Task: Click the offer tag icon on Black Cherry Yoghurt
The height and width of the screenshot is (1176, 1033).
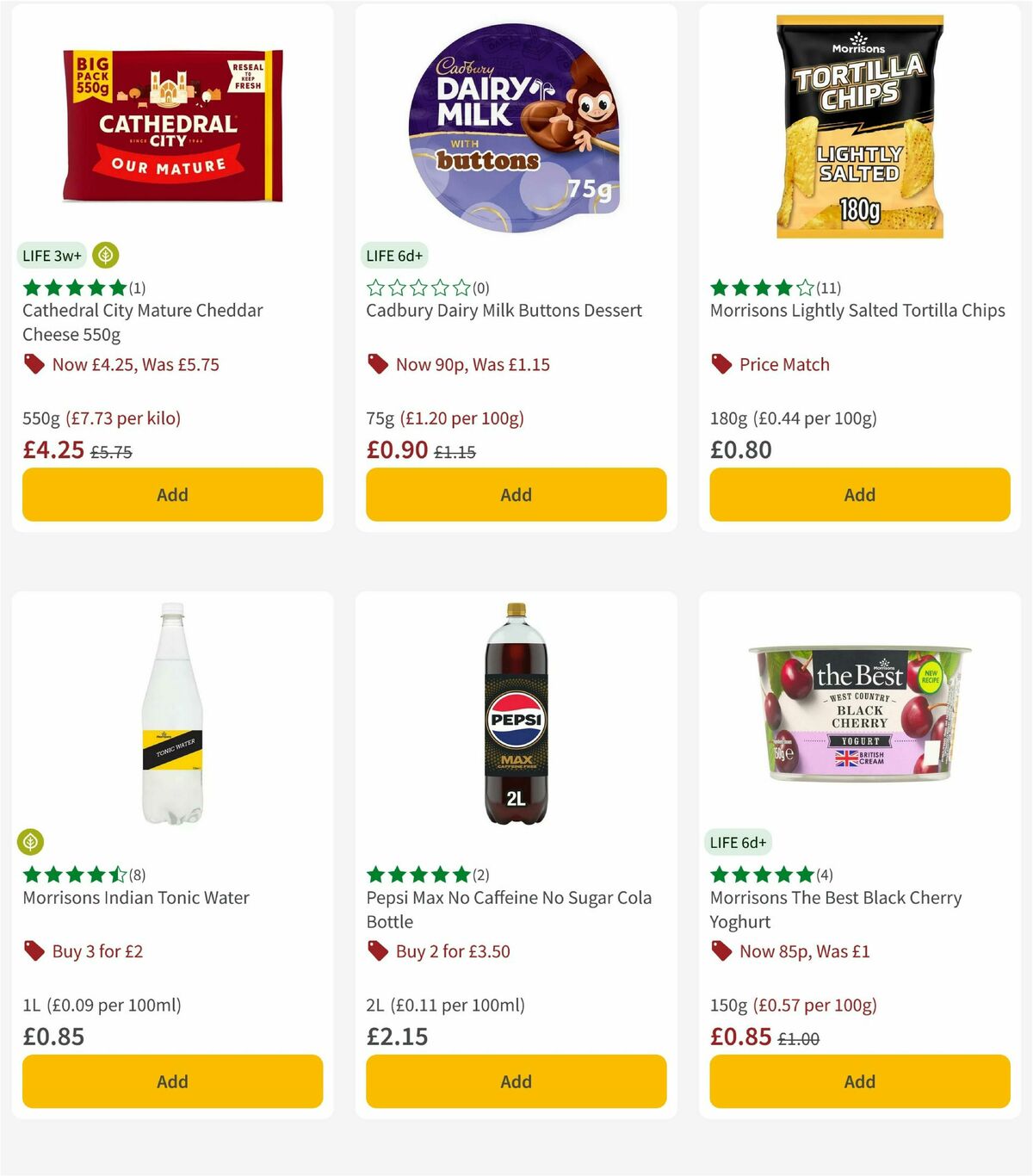Action: [721, 951]
